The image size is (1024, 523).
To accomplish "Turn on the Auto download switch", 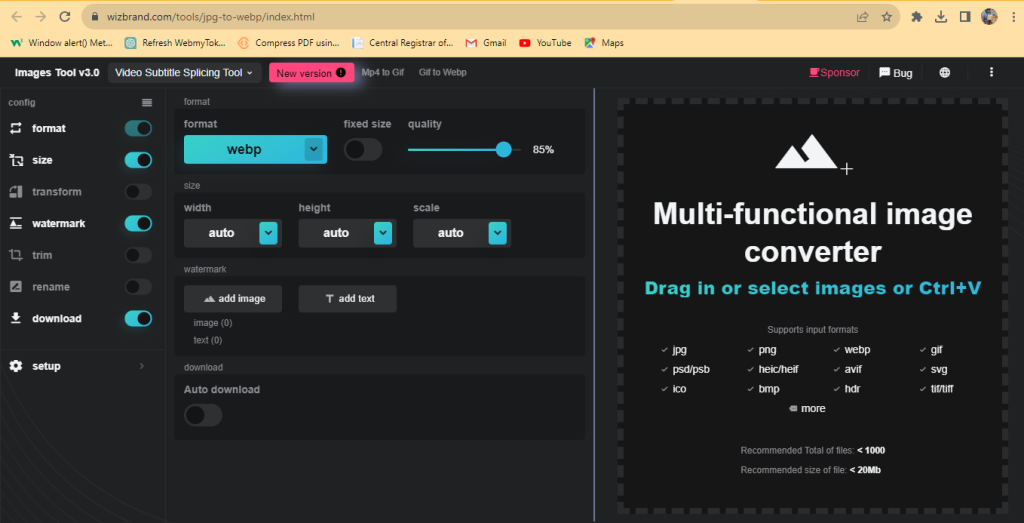I will point(203,415).
